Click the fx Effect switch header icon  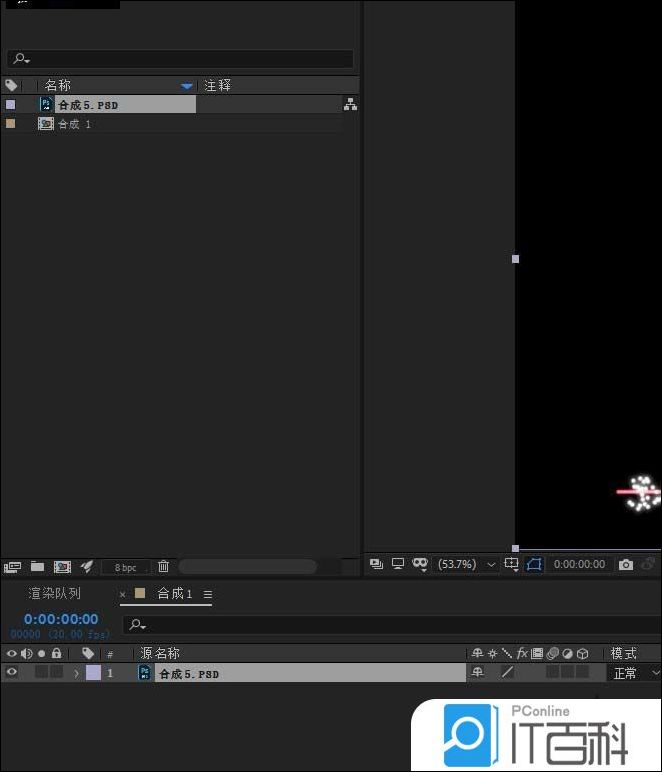pyautogui.click(x=522, y=653)
